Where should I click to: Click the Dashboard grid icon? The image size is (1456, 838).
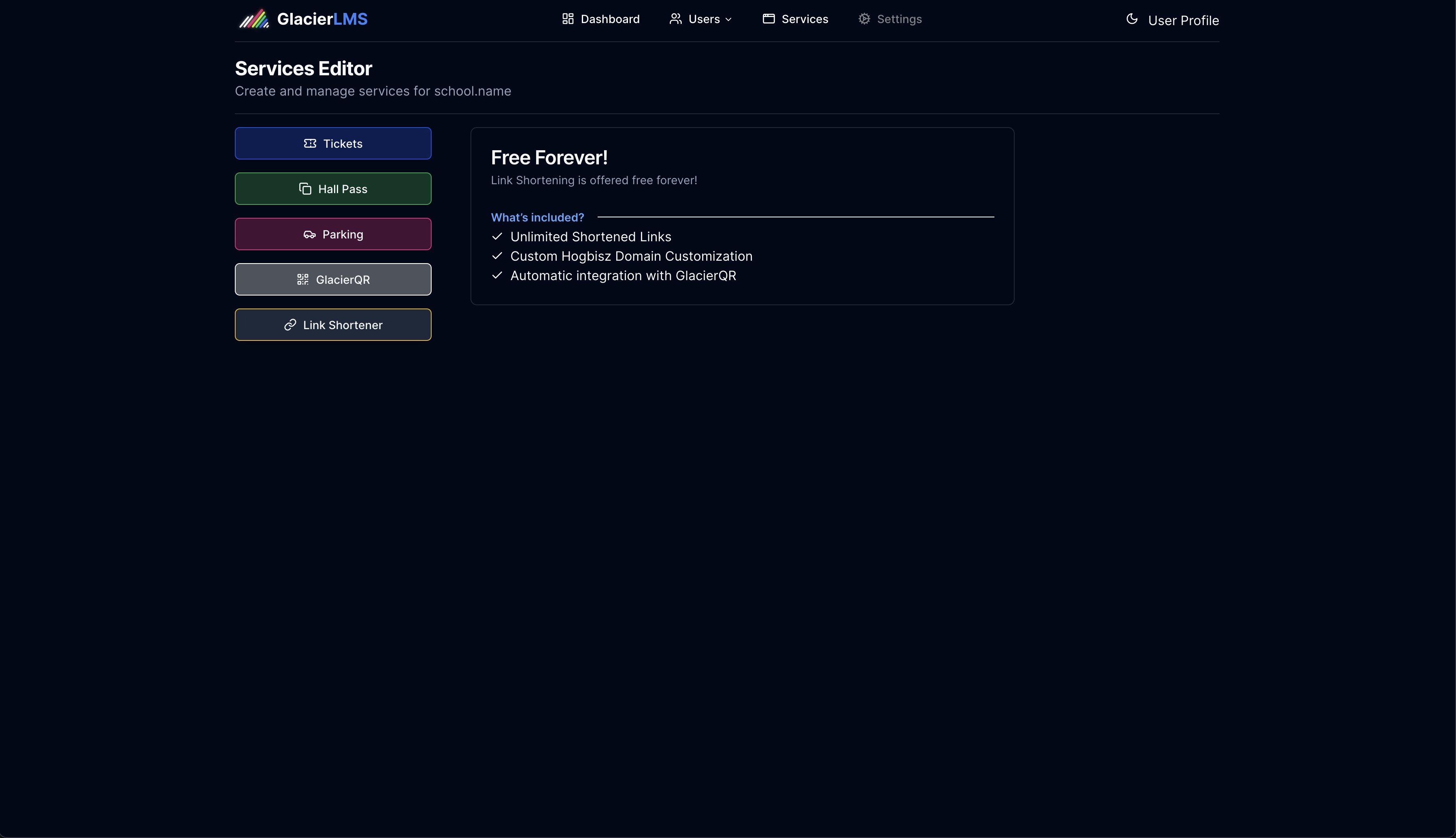(567, 19)
